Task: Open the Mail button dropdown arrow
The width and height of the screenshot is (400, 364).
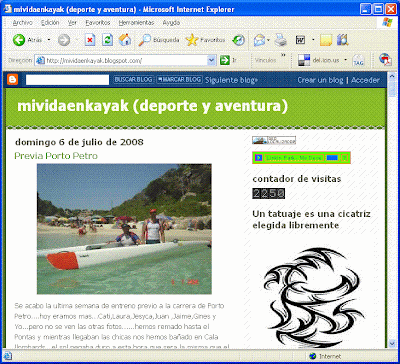Action: [x=269, y=40]
